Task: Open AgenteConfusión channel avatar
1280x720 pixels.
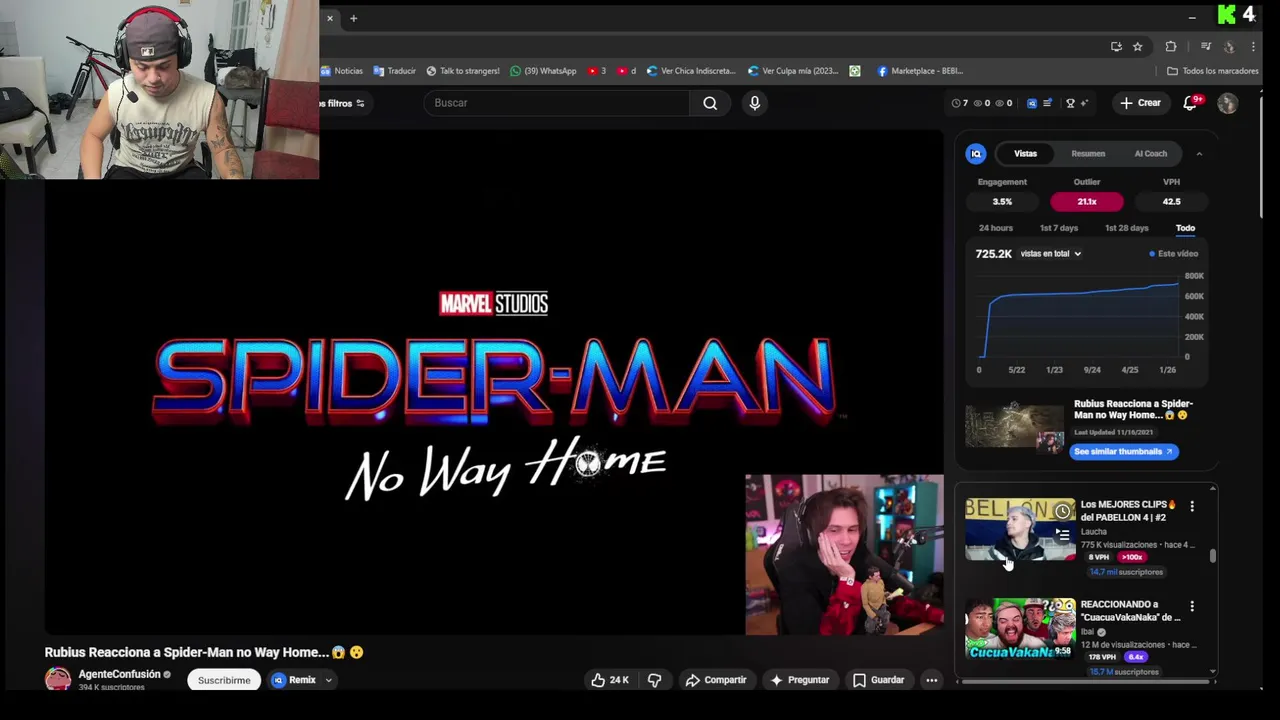Action: coord(58,680)
